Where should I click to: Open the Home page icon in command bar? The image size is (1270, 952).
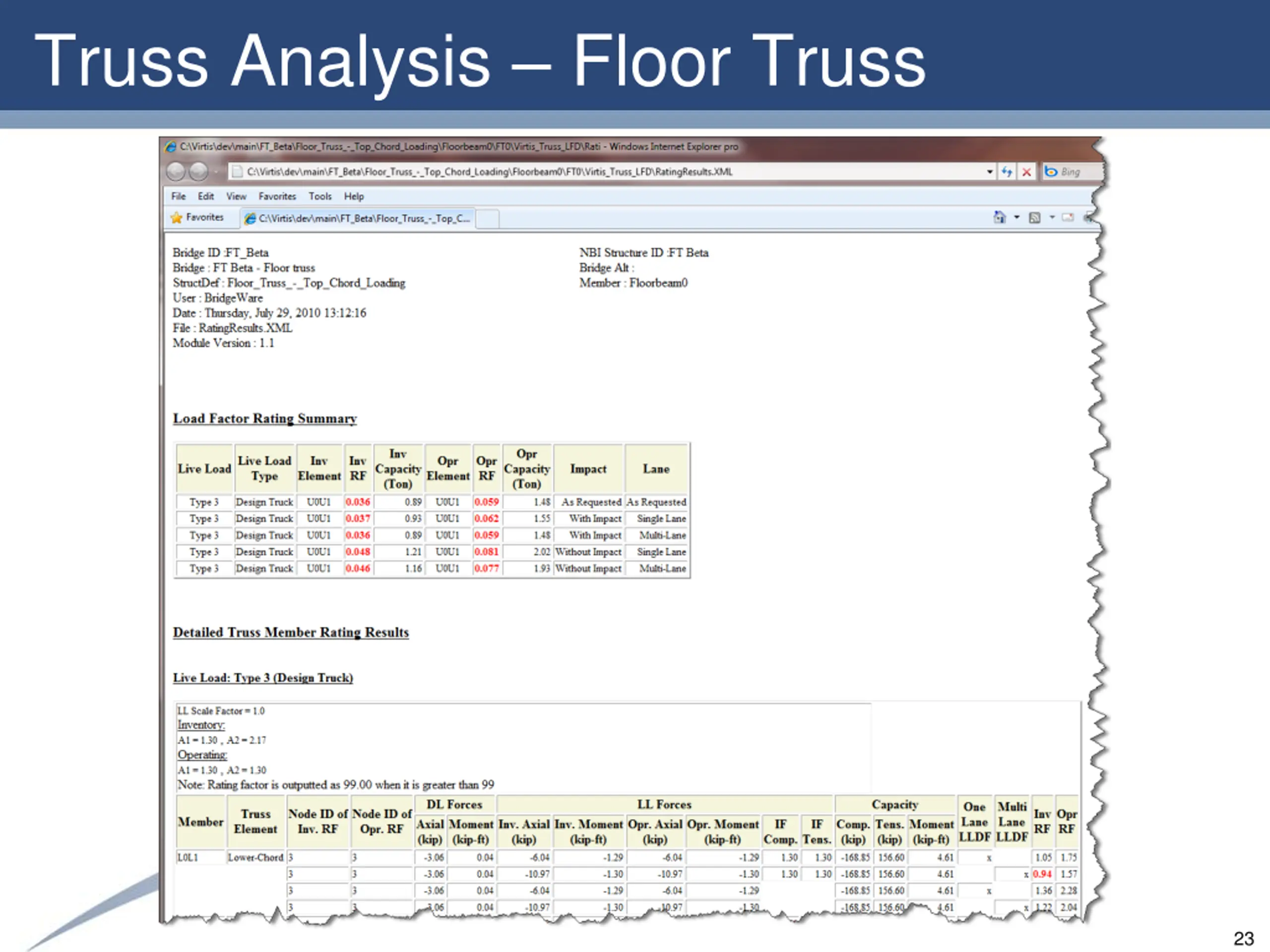1000,217
